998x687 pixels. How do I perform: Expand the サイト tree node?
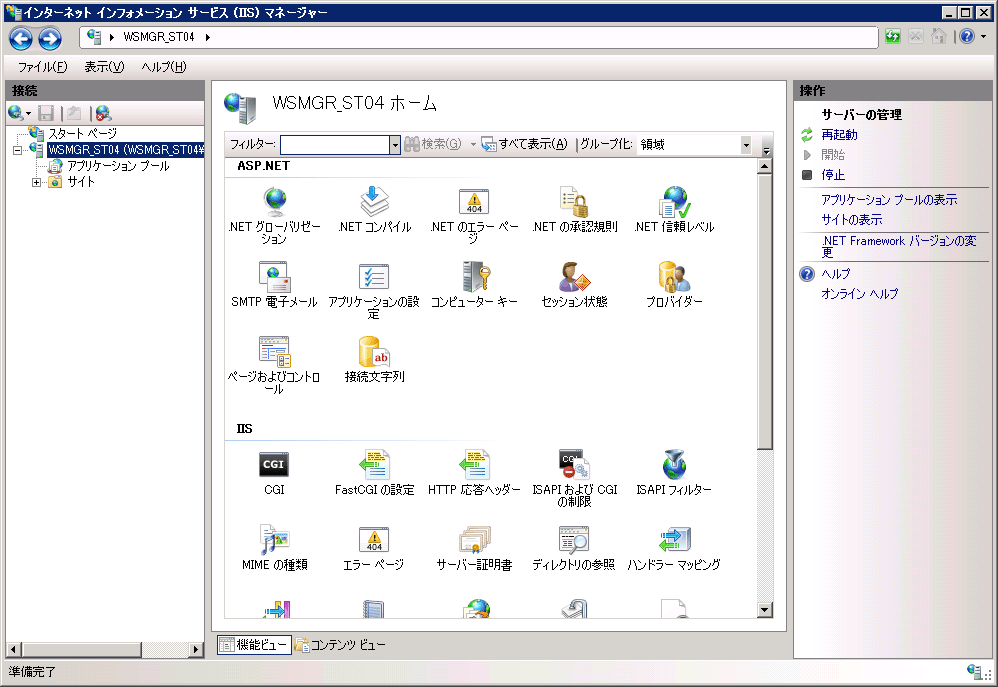pyautogui.click(x=37, y=182)
